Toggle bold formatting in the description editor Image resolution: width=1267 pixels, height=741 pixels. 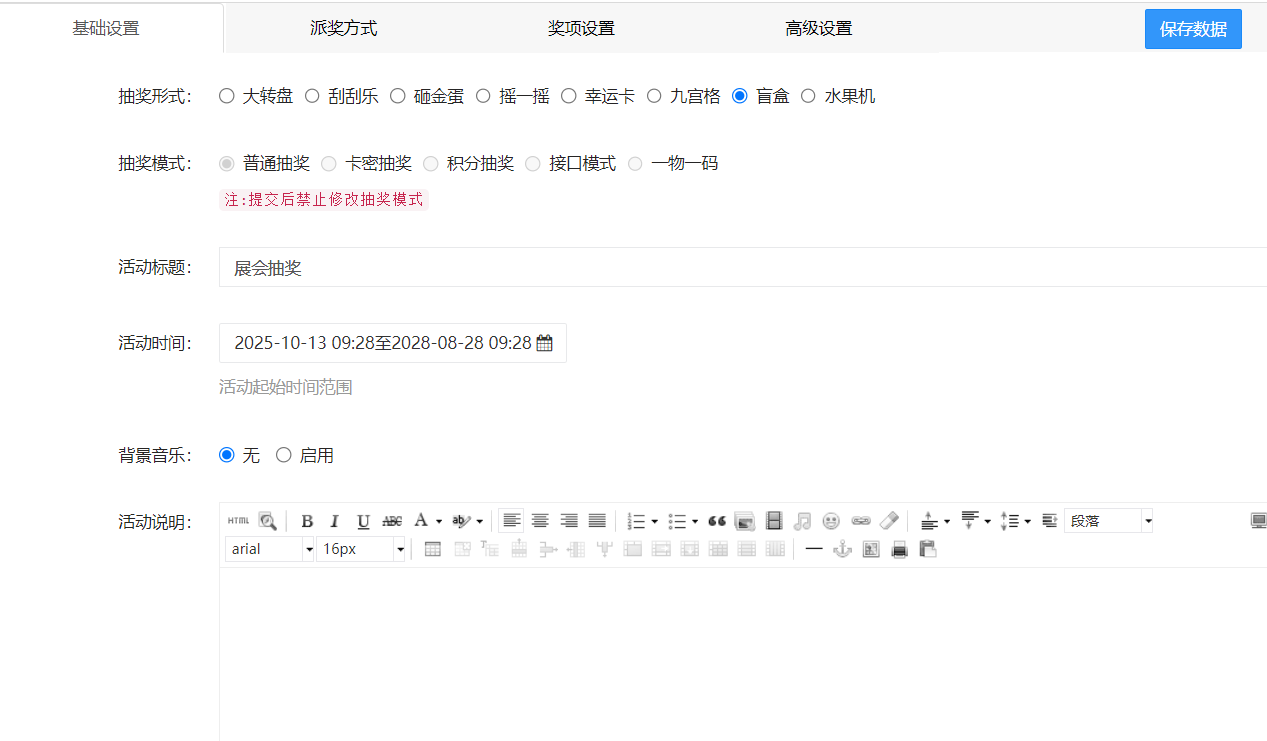tap(306, 520)
